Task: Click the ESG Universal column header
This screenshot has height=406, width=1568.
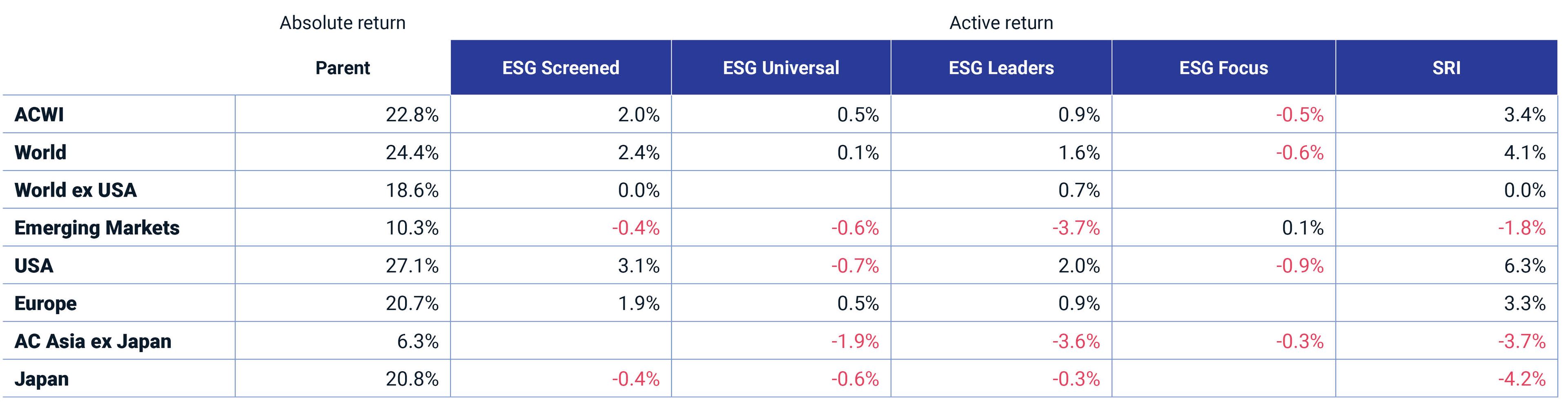Action: click(780, 68)
